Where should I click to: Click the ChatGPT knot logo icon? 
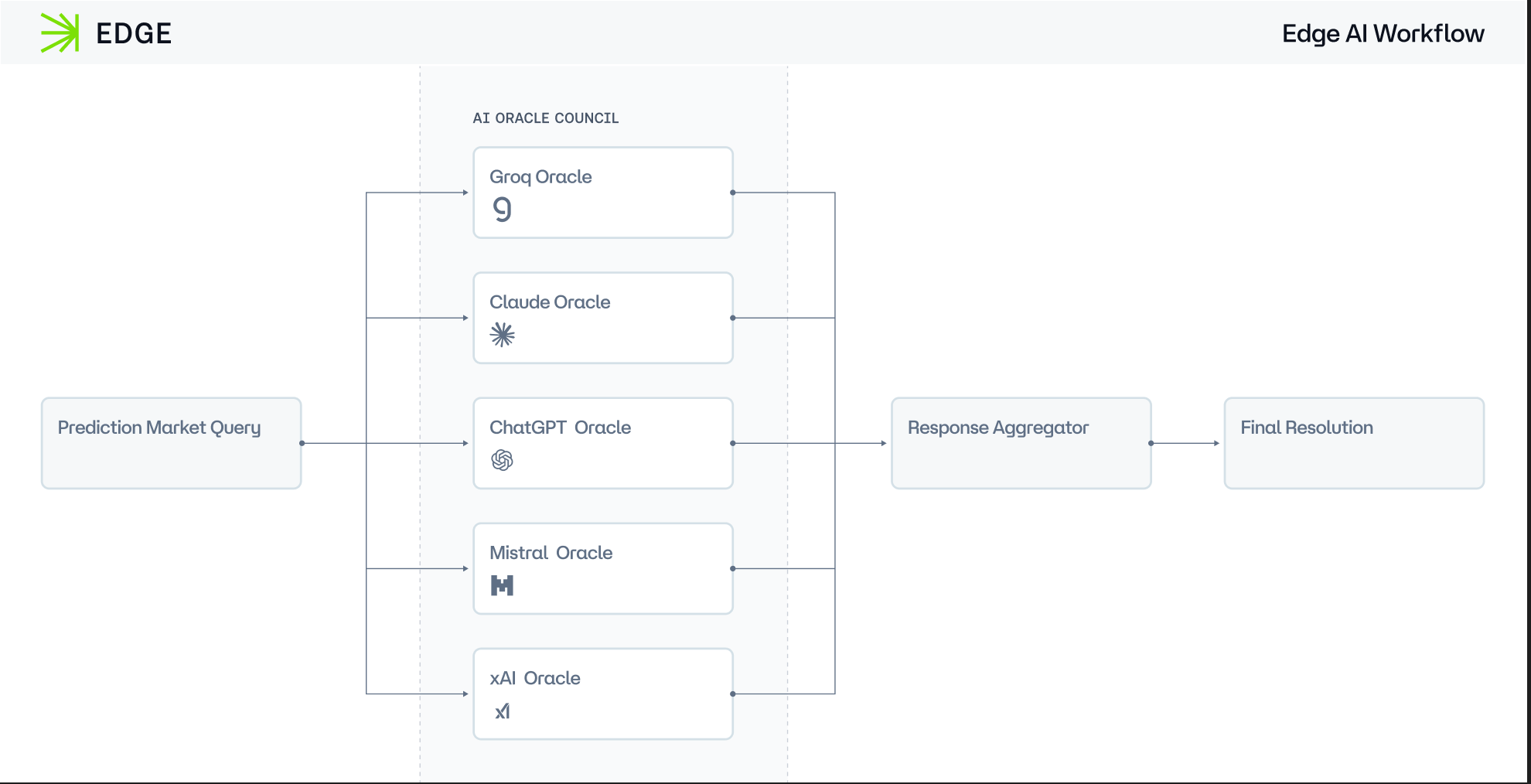[502, 460]
